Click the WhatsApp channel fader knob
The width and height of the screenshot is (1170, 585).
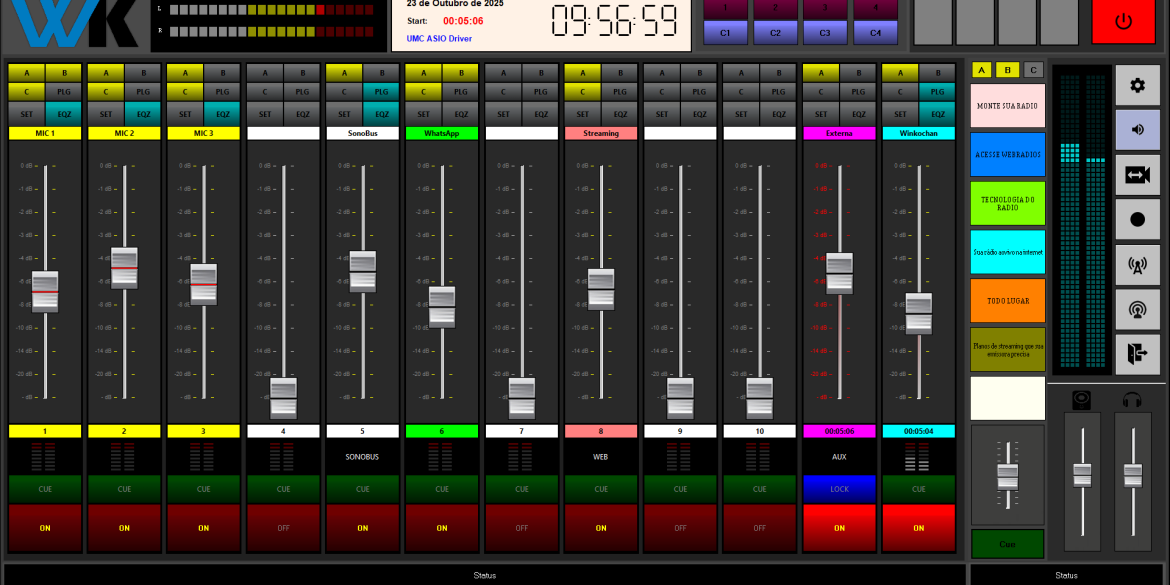pos(442,307)
